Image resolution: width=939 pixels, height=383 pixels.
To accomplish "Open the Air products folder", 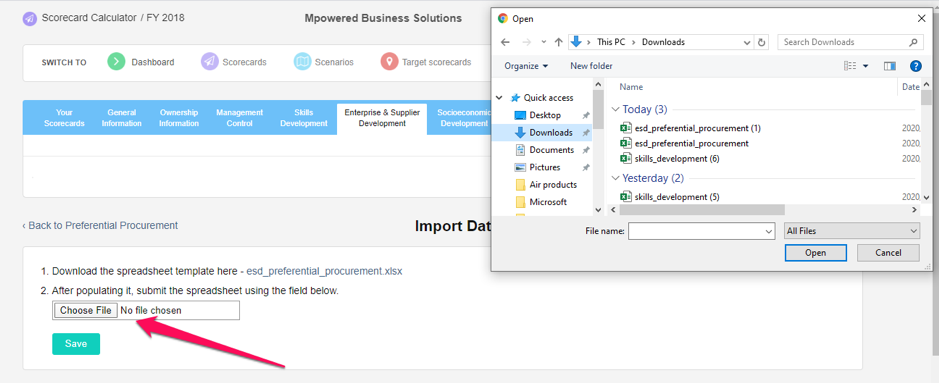I will [553, 184].
